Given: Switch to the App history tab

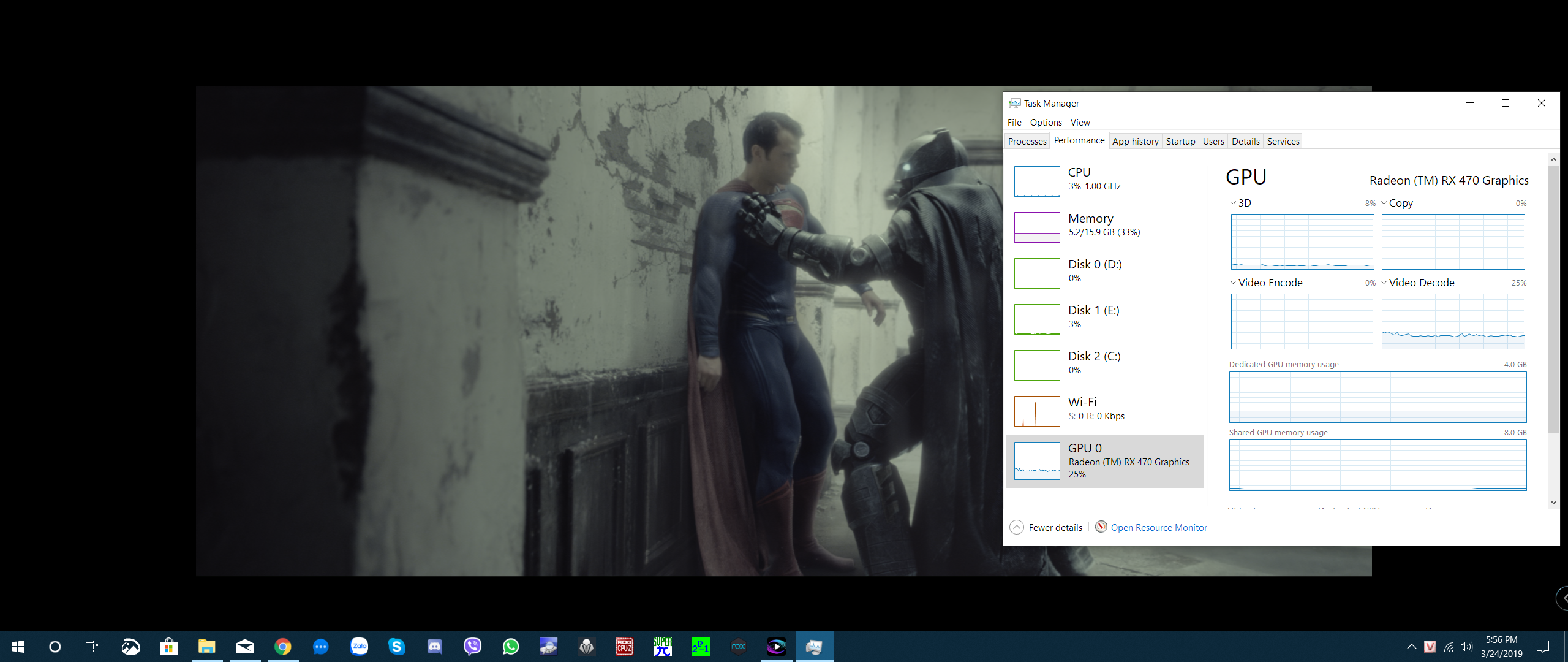Looking at the screenshot, I should pyautogui.click(x=1136, y=142).
